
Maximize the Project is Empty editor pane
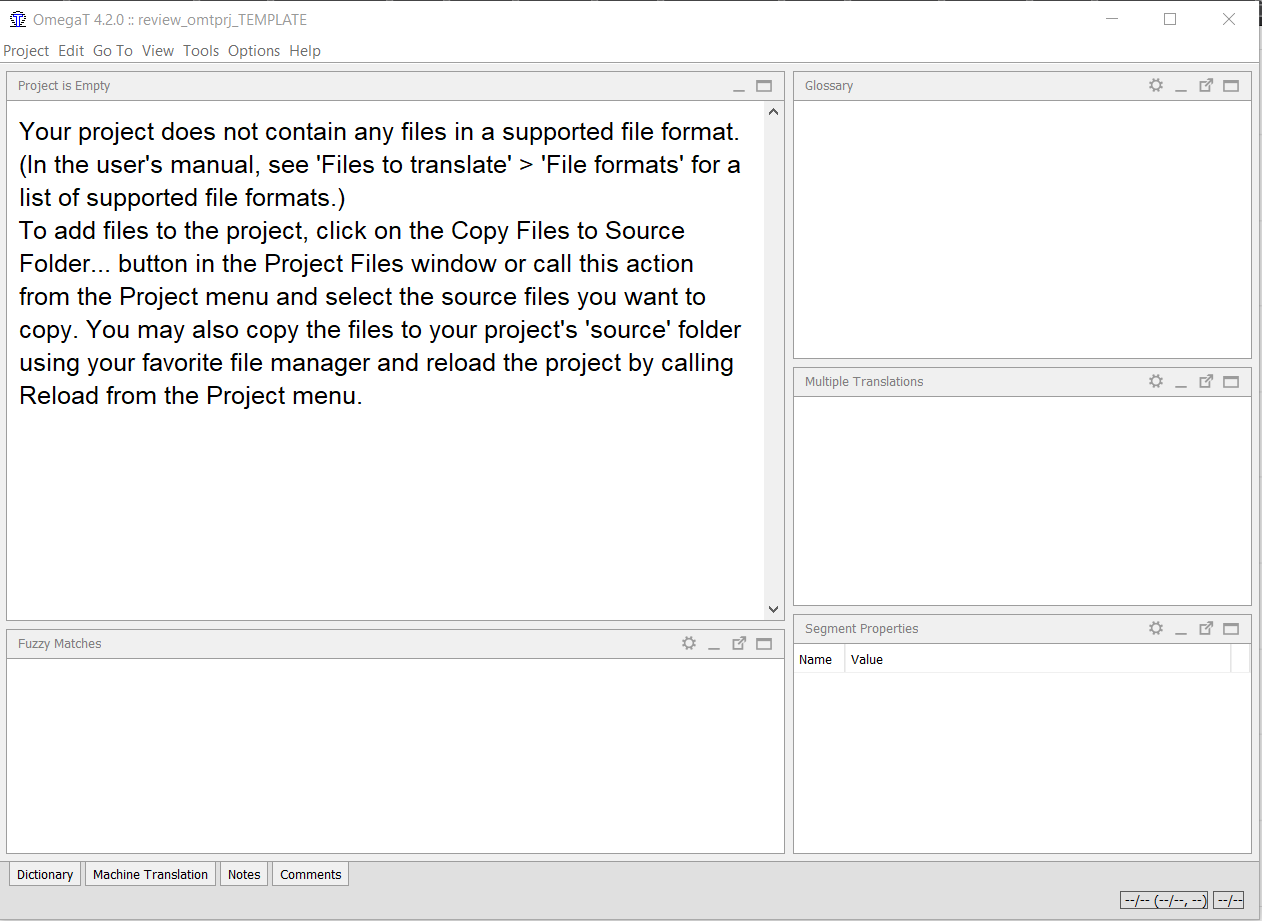pos(764,86)
